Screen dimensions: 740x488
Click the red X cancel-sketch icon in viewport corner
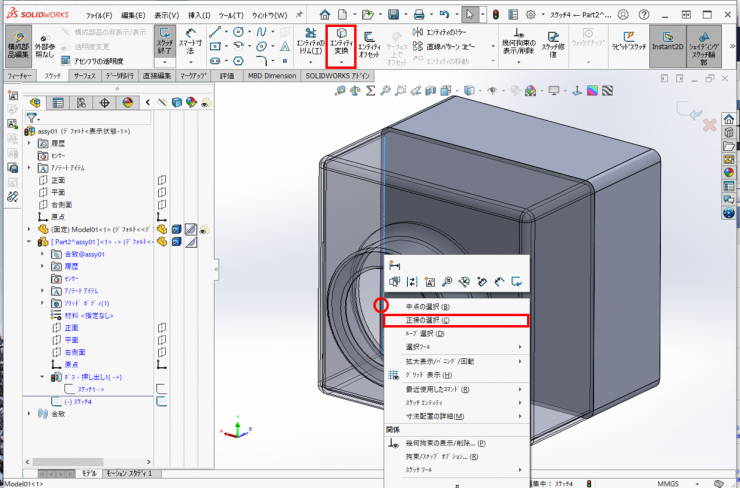(710, 126)
